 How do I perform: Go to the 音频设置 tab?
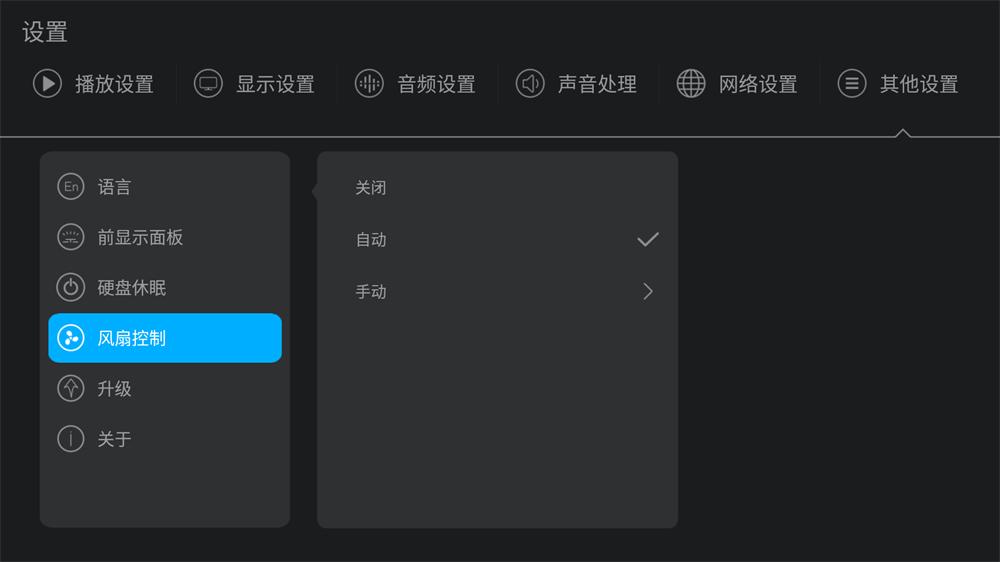(415, 84)
